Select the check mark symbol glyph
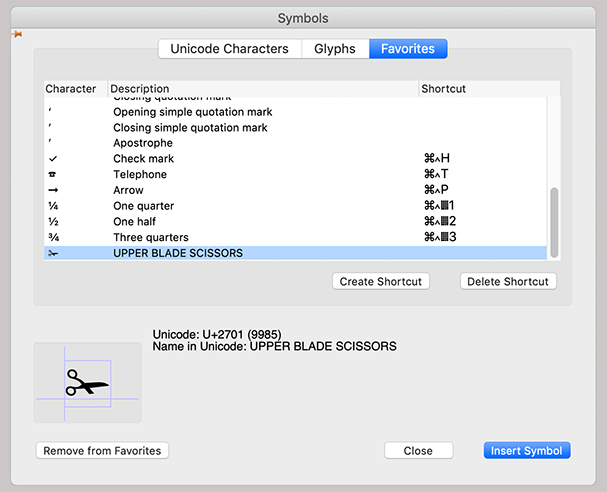The width and height of the screenshot is (607, 492). (53, 159)
